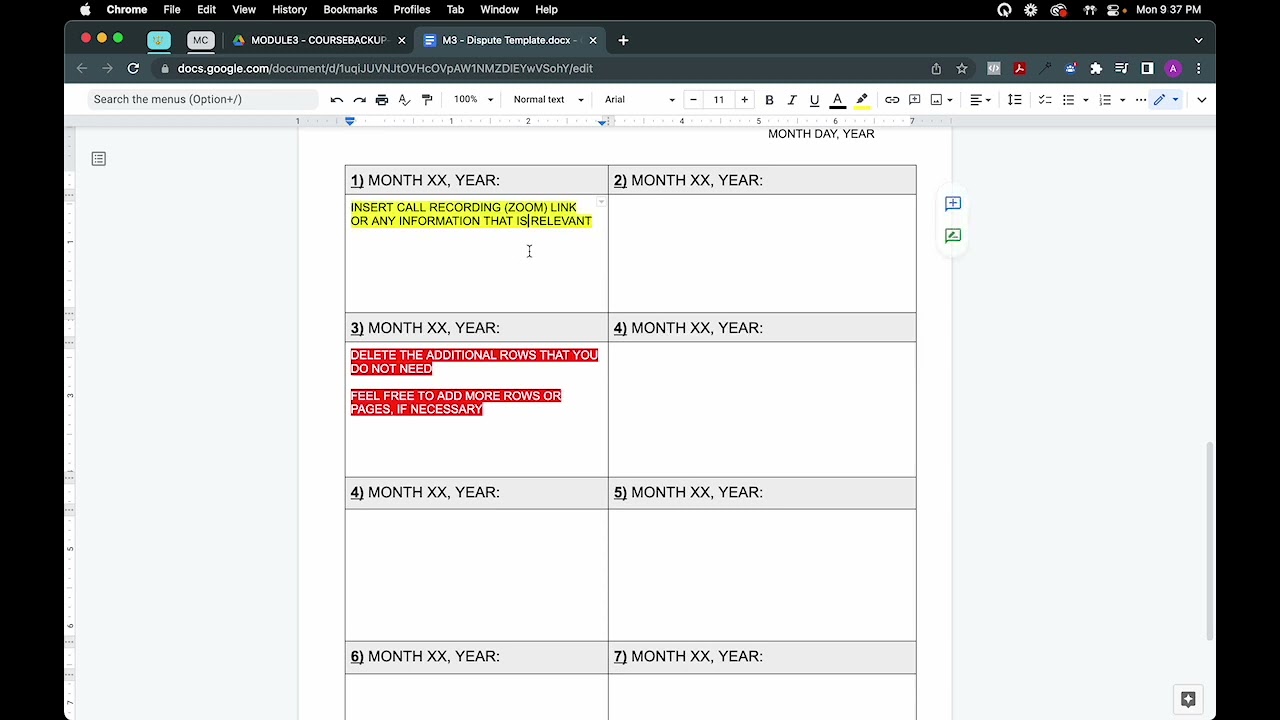Redo the last undone action

tap(360, 99)
